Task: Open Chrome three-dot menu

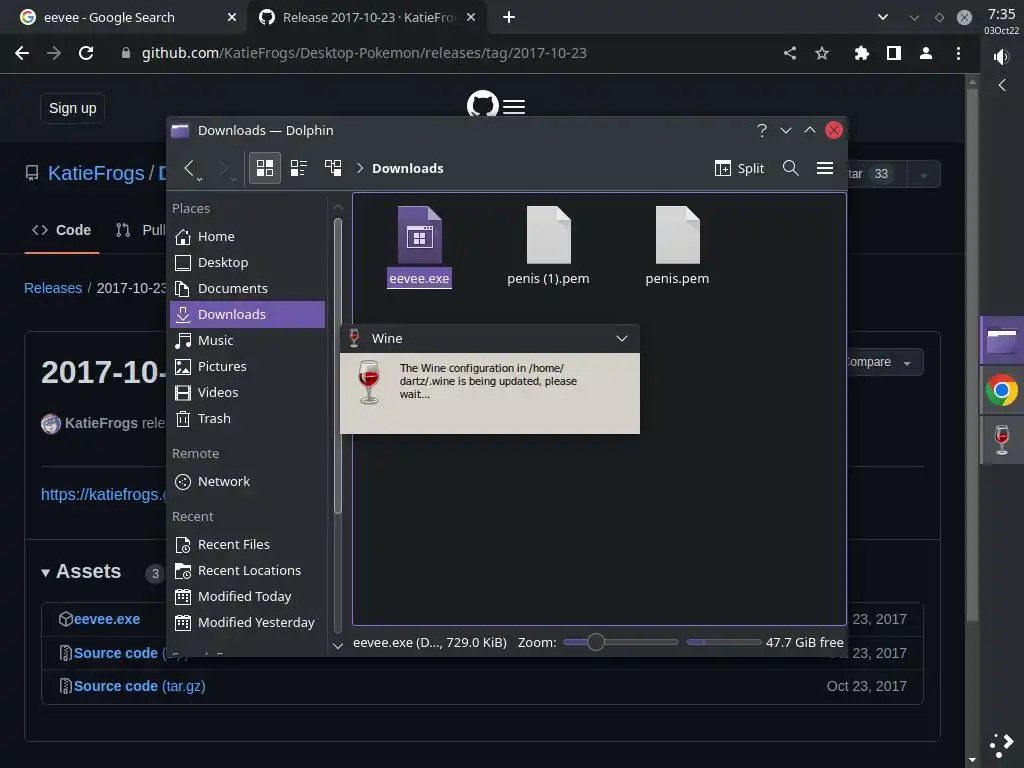Action: pos(958,54)
